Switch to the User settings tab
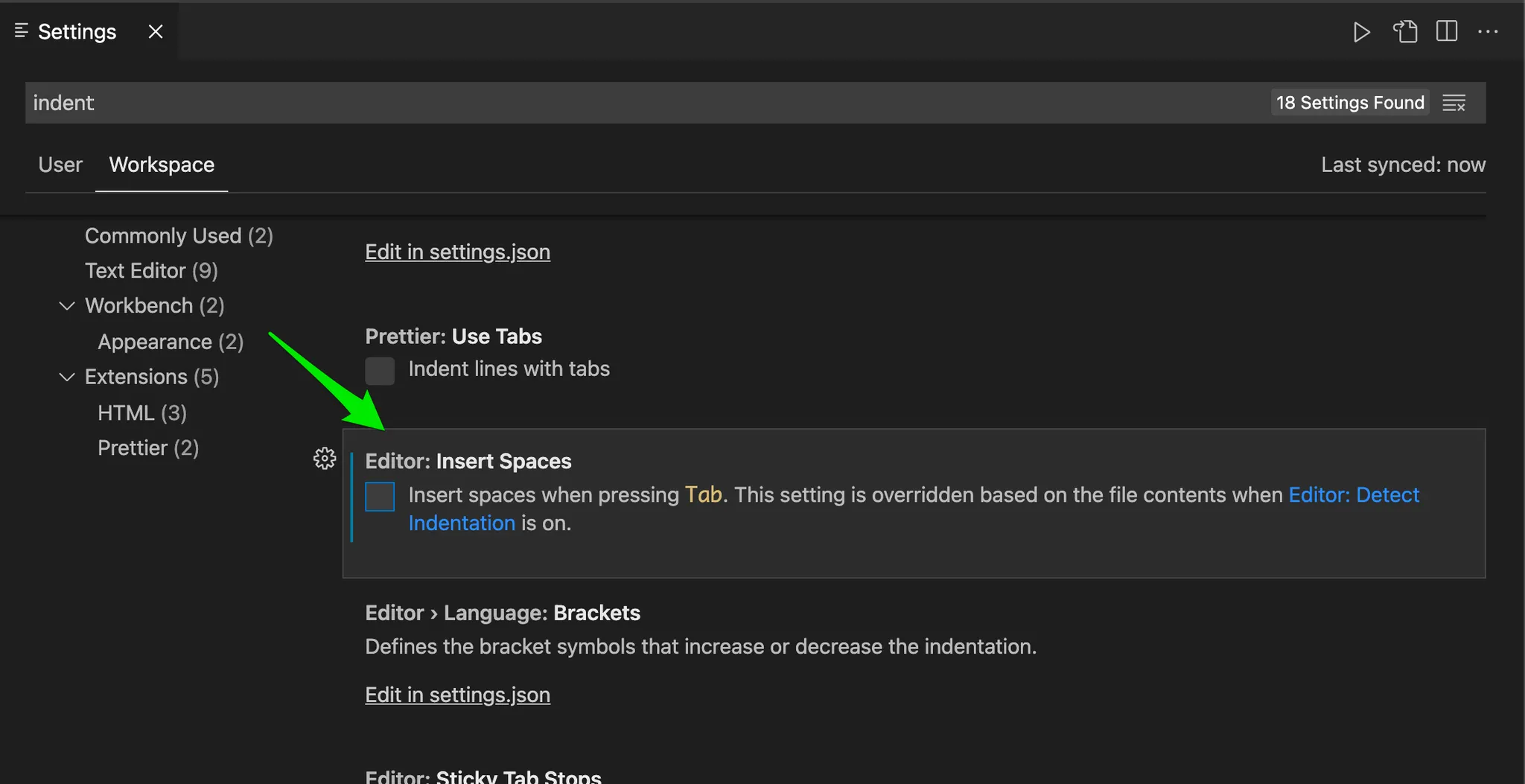Screen dimensions: 1525x784 [60, 165]
